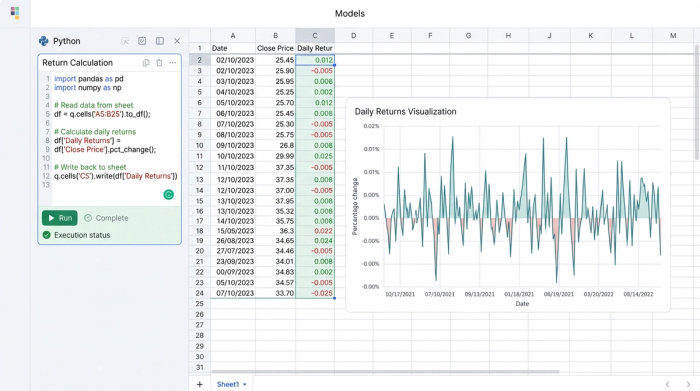Delete the Return Calculation code cell

click(159, 63)
